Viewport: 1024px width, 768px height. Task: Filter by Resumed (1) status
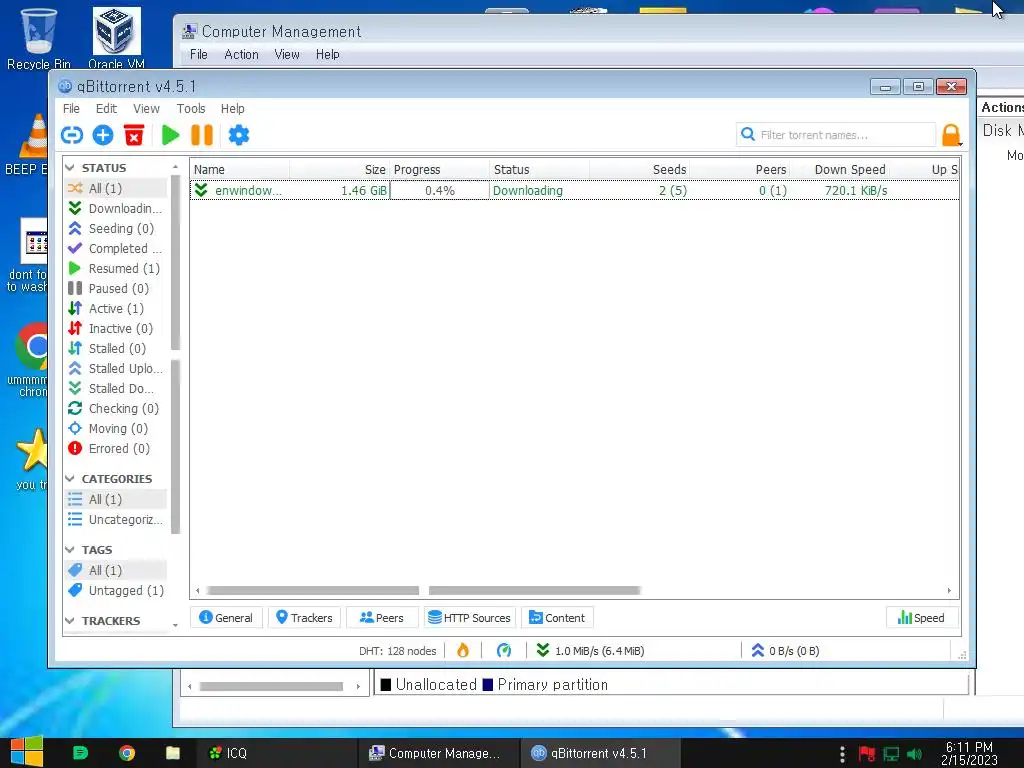point(115,268)
